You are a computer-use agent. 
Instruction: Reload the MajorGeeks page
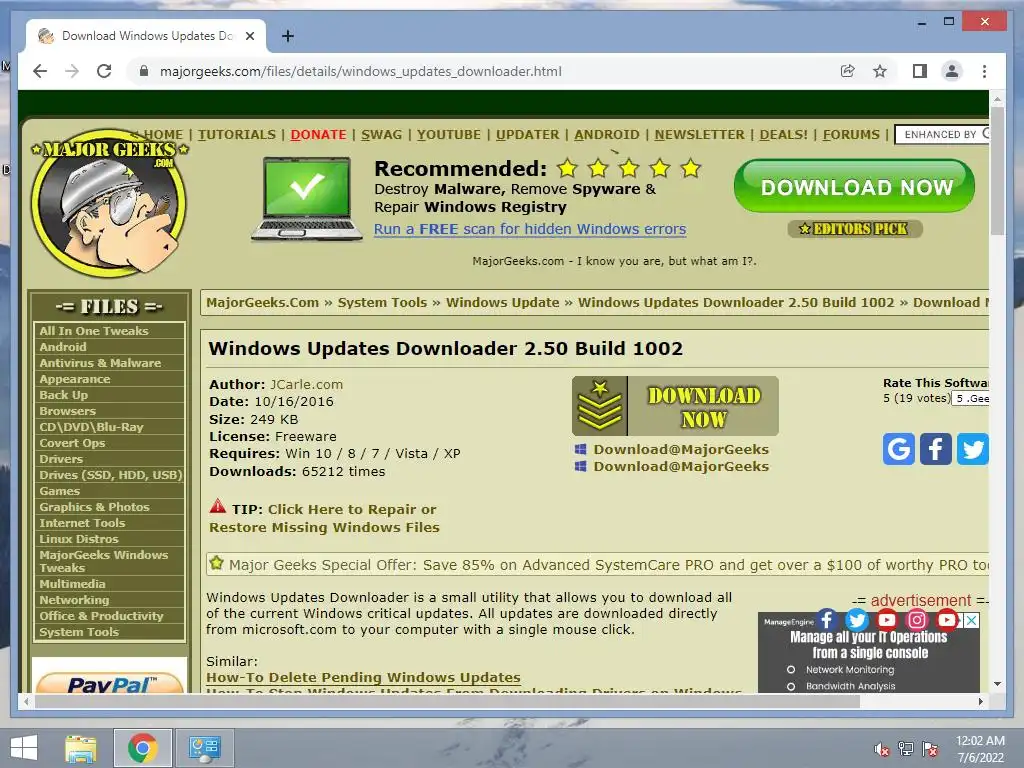click(x=104, y=71)
